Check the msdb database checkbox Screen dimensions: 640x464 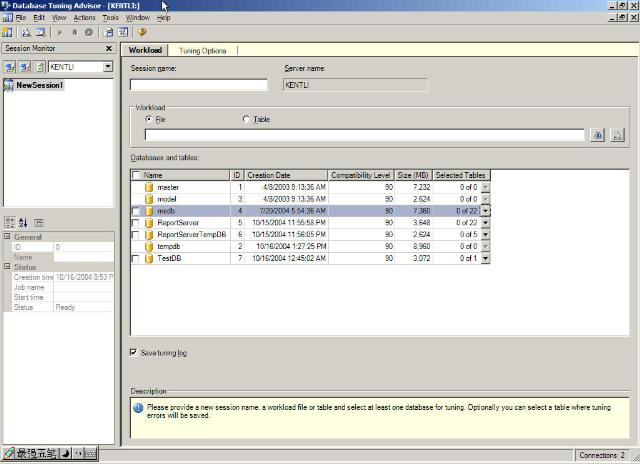(x=136, y=211)
